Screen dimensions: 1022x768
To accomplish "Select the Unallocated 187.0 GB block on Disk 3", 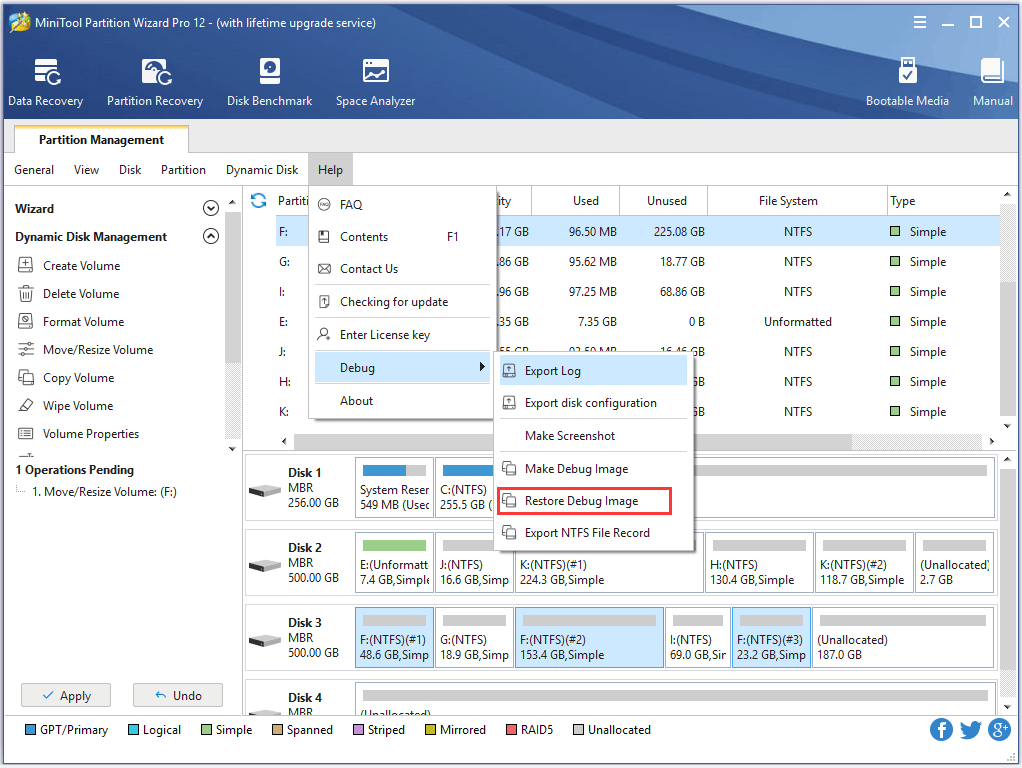I will point(902,637).
